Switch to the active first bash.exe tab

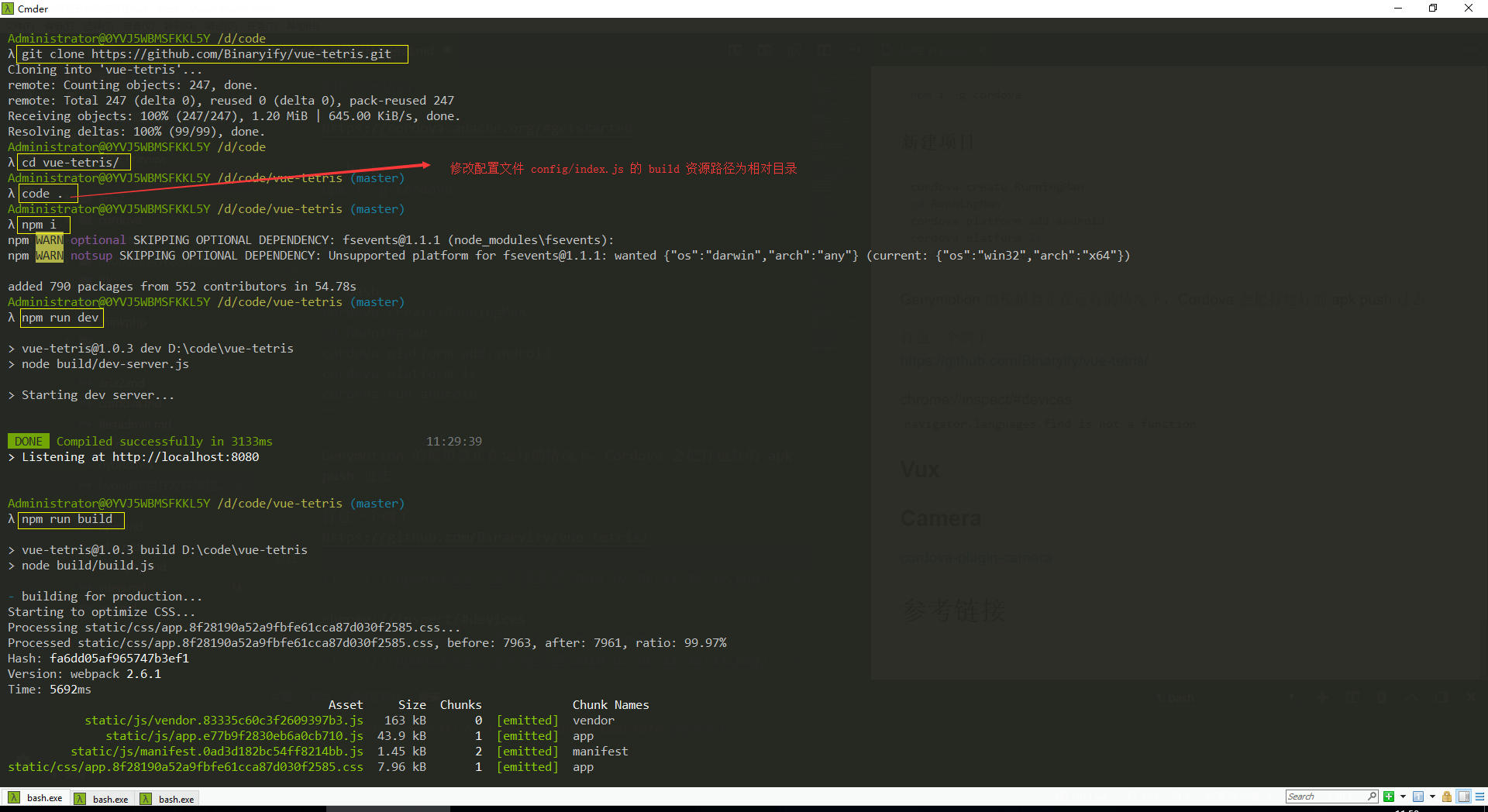pos(36,798)
